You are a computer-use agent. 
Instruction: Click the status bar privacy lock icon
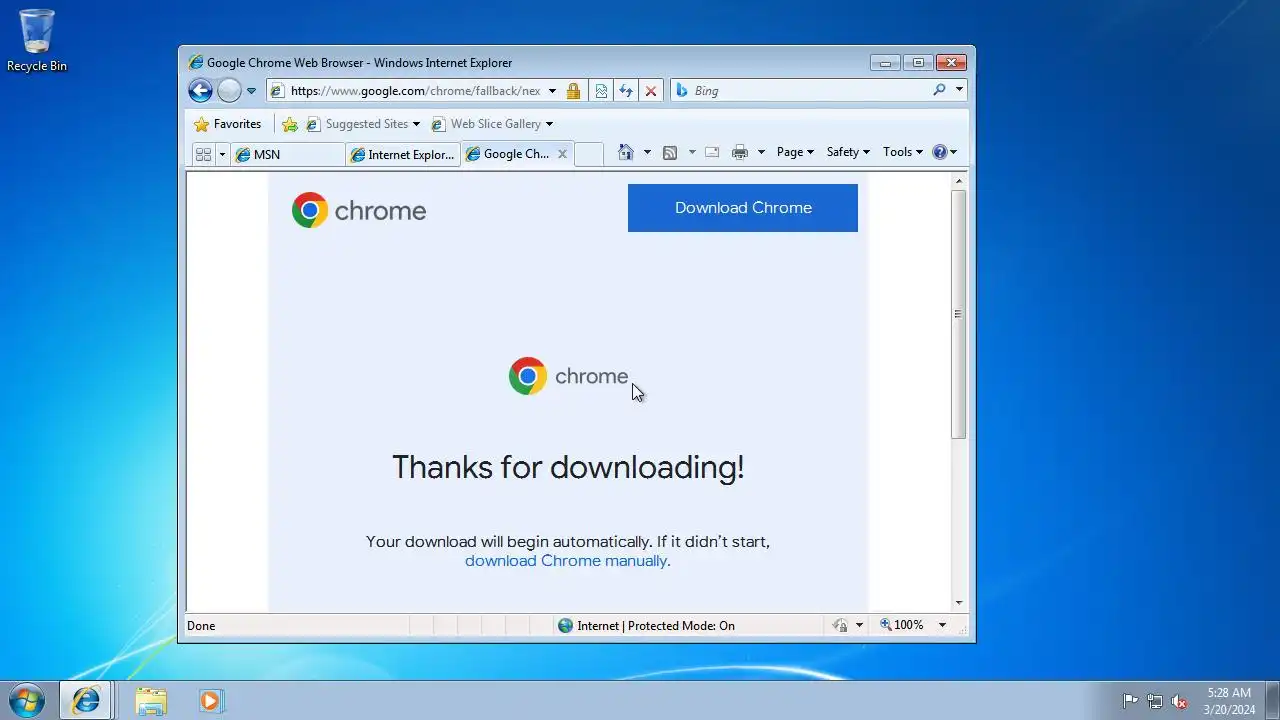840,625
